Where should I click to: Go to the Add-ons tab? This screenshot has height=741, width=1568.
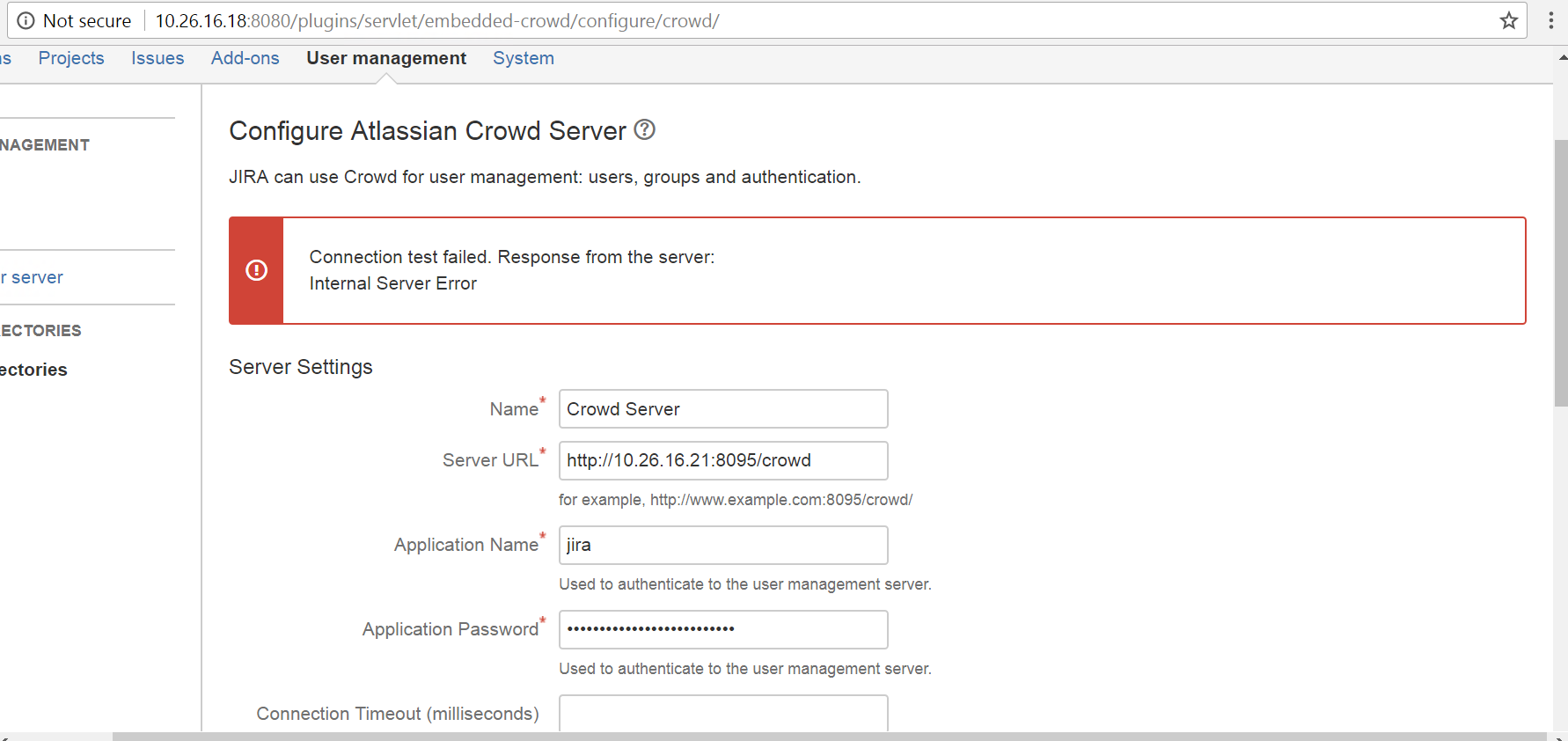245,58
